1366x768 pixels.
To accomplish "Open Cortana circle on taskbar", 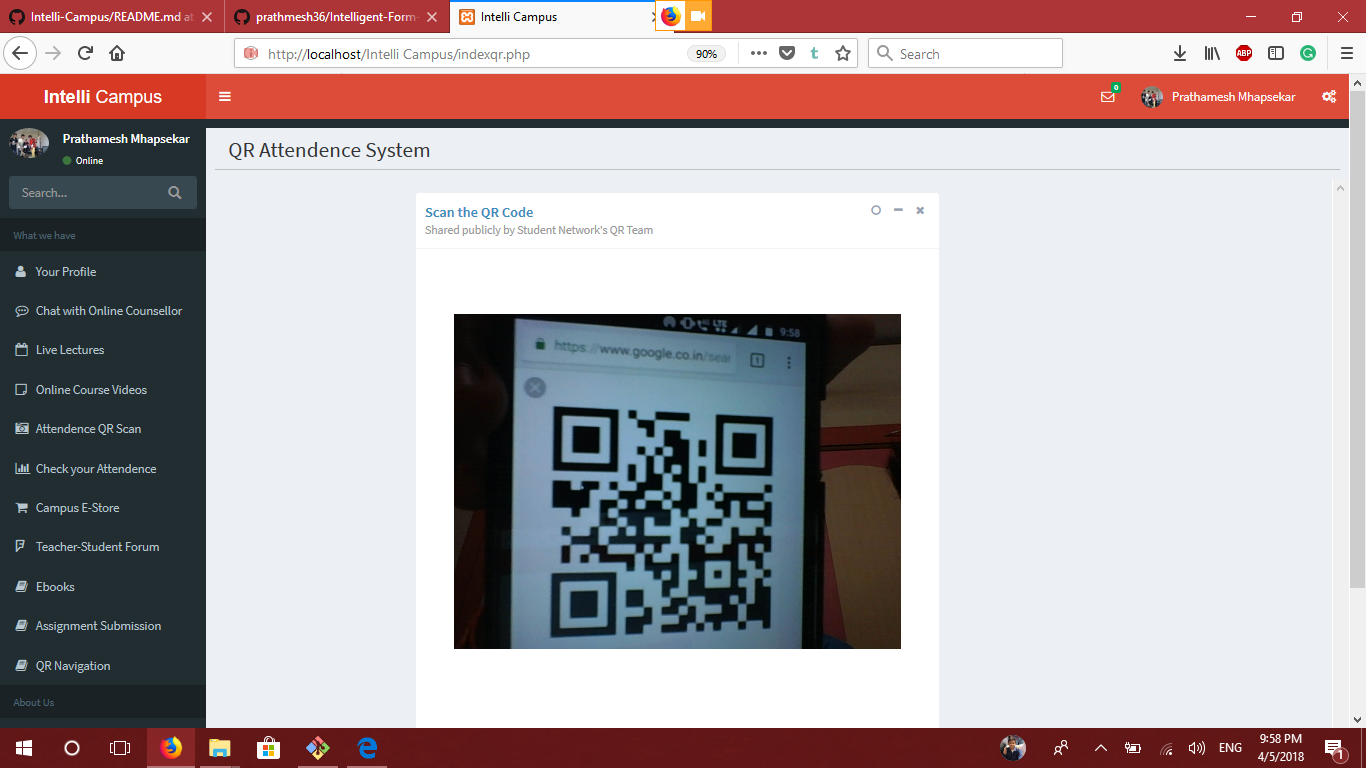I will [72, 747].
